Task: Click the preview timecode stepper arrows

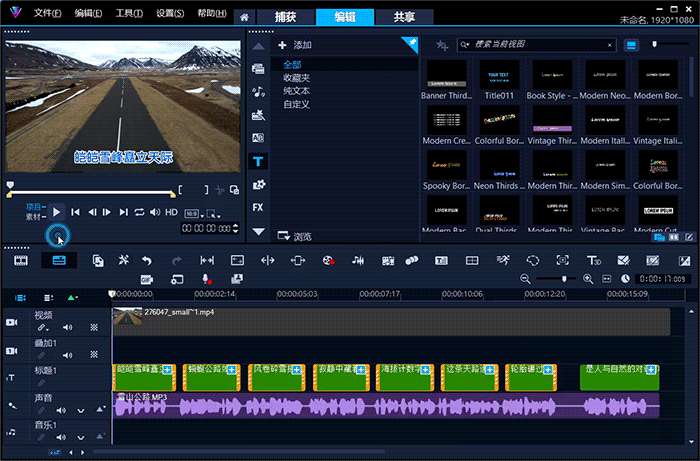Action: pos(236,228)
